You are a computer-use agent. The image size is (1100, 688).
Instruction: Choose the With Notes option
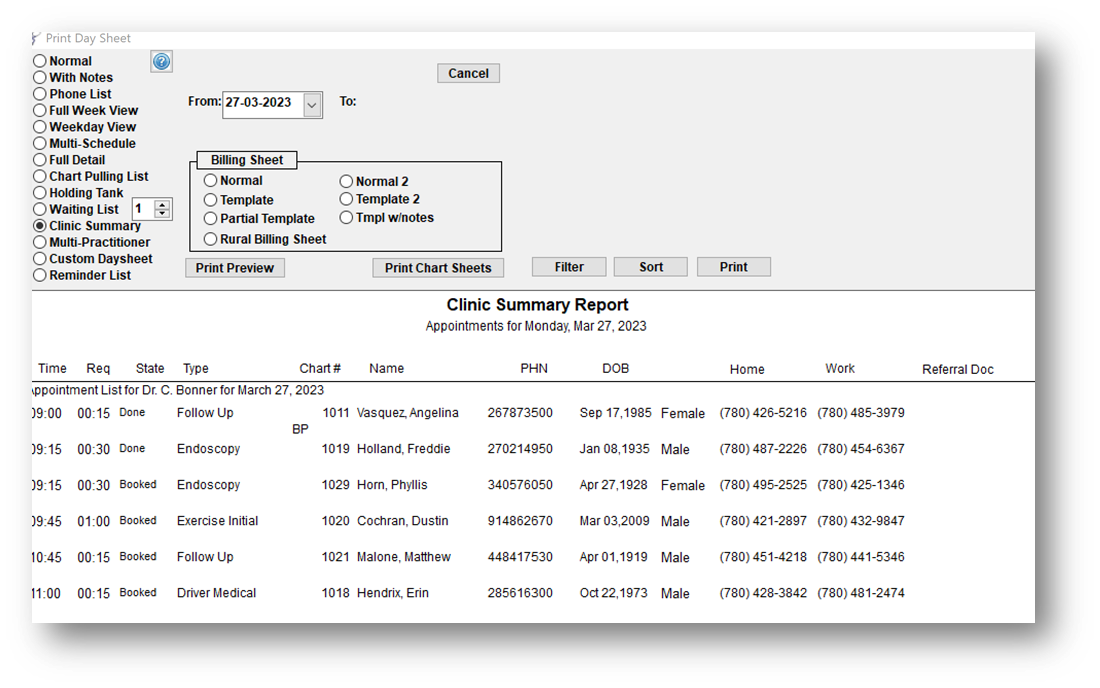coord(39,77)
